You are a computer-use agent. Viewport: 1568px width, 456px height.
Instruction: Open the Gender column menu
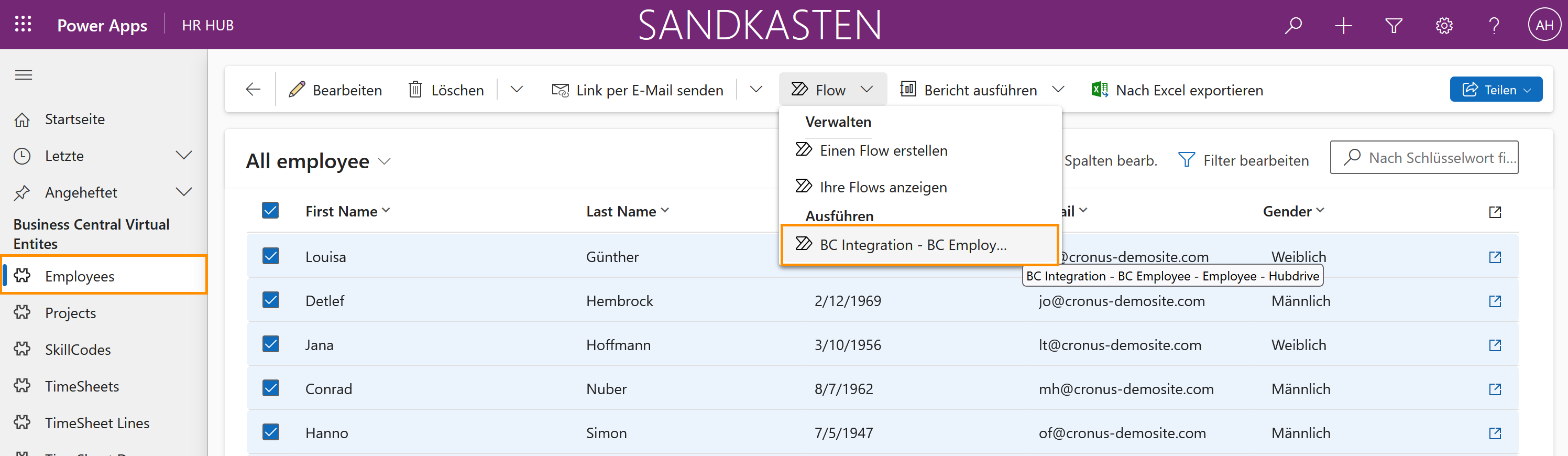[x=1293, y=211]
